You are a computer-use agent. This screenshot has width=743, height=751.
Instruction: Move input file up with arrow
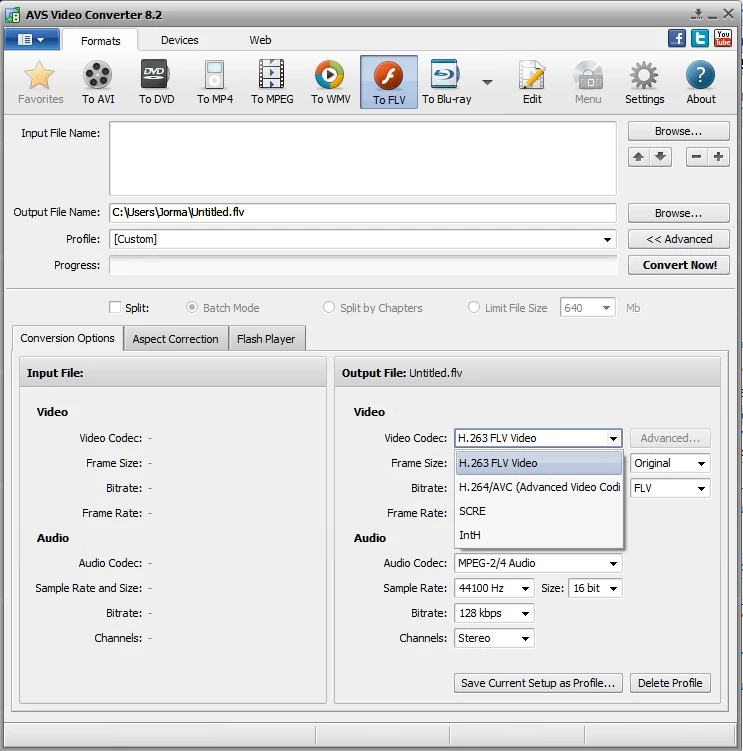(x=639, y=157)
